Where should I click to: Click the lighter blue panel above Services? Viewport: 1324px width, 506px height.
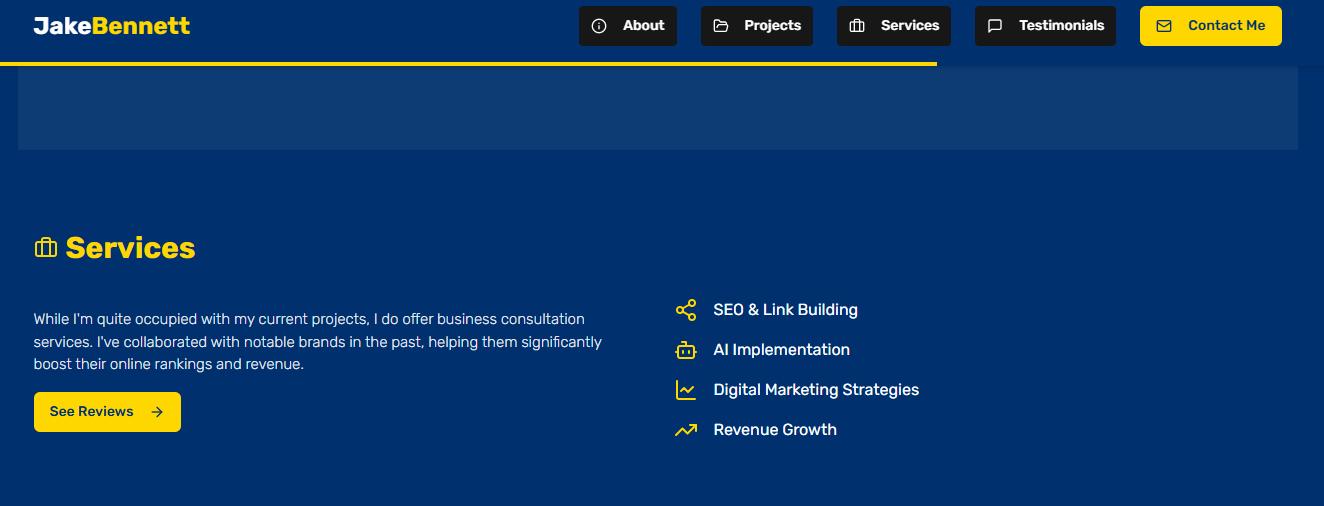[657, 109]
